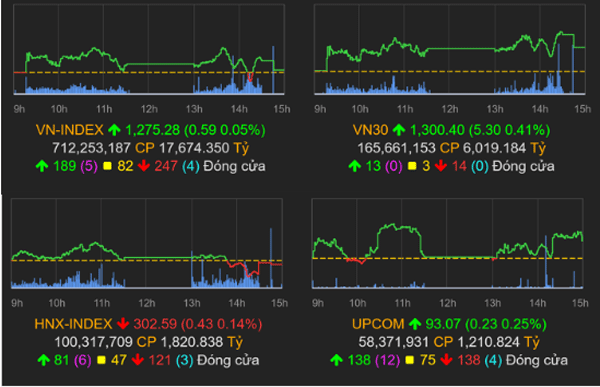The height and width of the screenshot is (387, 600).
Task: Open the UPCOM intraday chart
Action: point(447,243)
